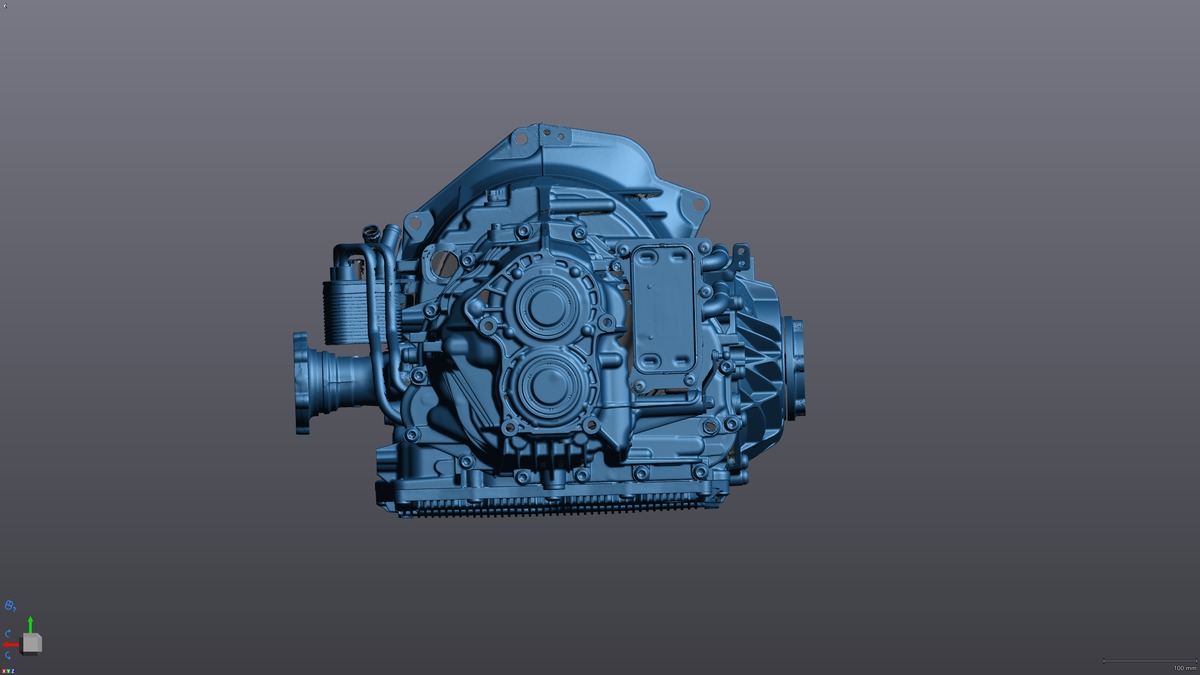Rotate view with the lower curved arrow
1200x675 pixels.
coord(8,655)
